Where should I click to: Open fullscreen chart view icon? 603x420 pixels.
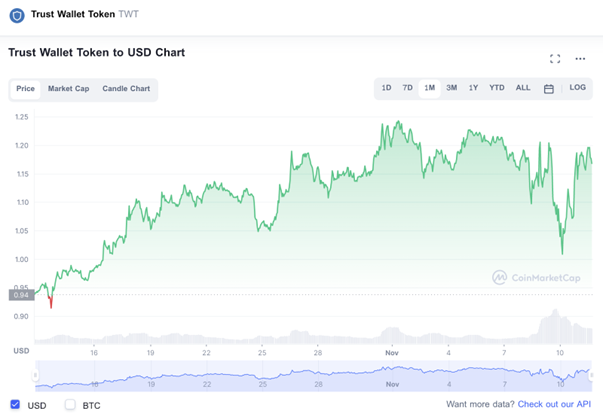point(555,59)
